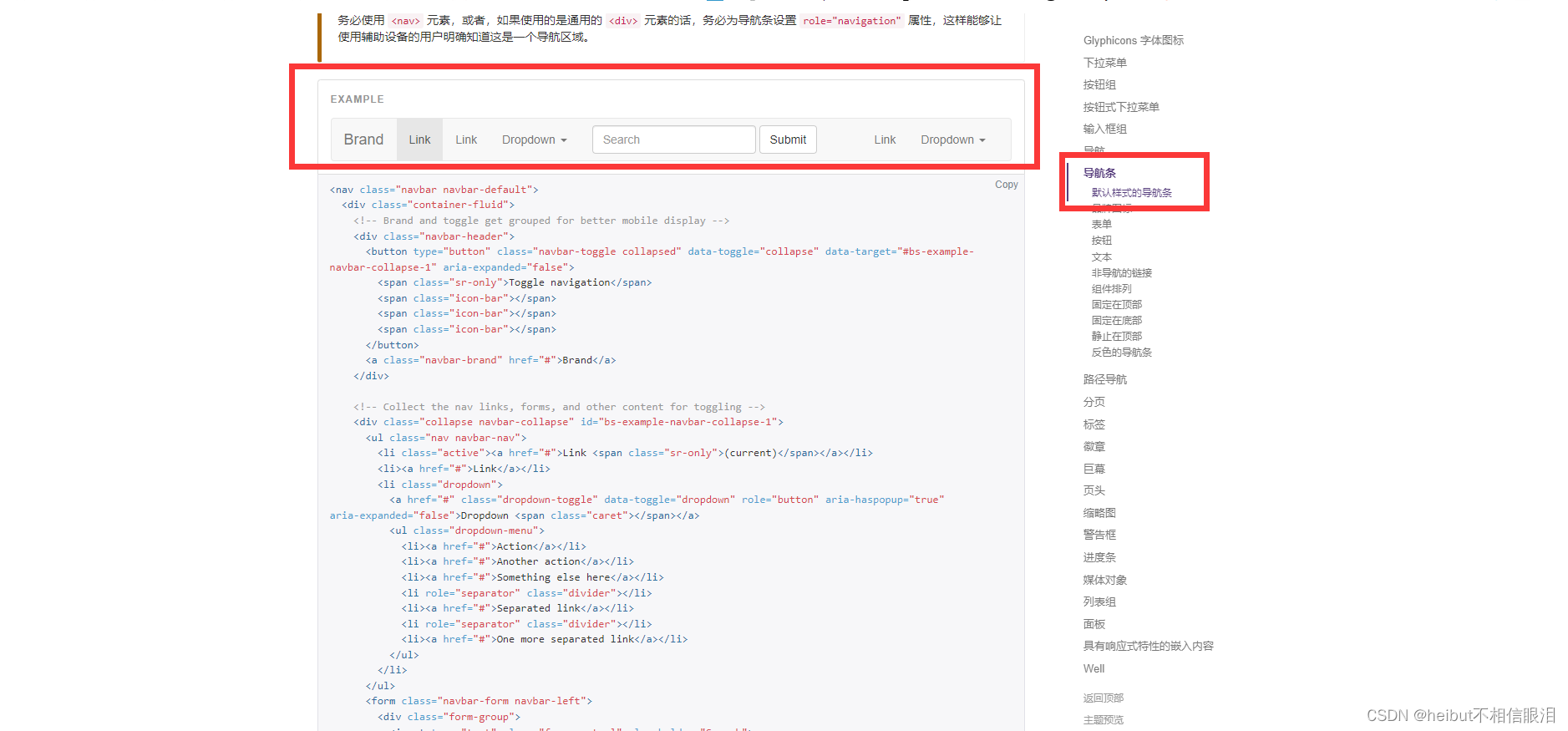Jump to 巨幕 section

click(1094, 469)
